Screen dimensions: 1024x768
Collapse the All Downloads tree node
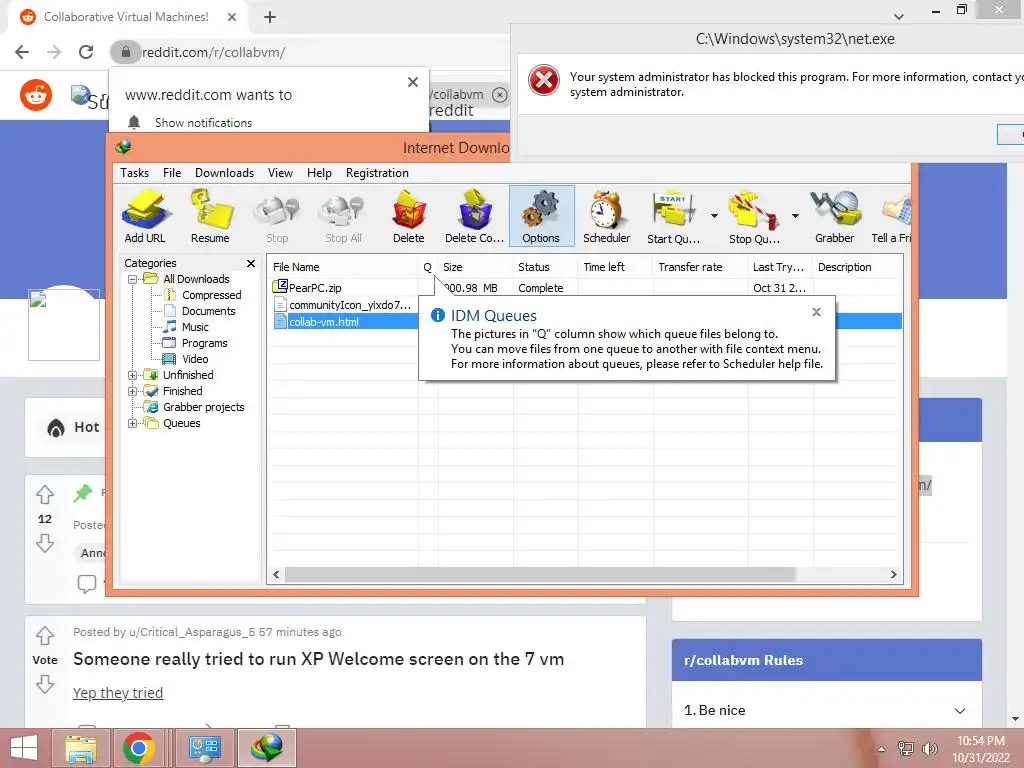133,280
